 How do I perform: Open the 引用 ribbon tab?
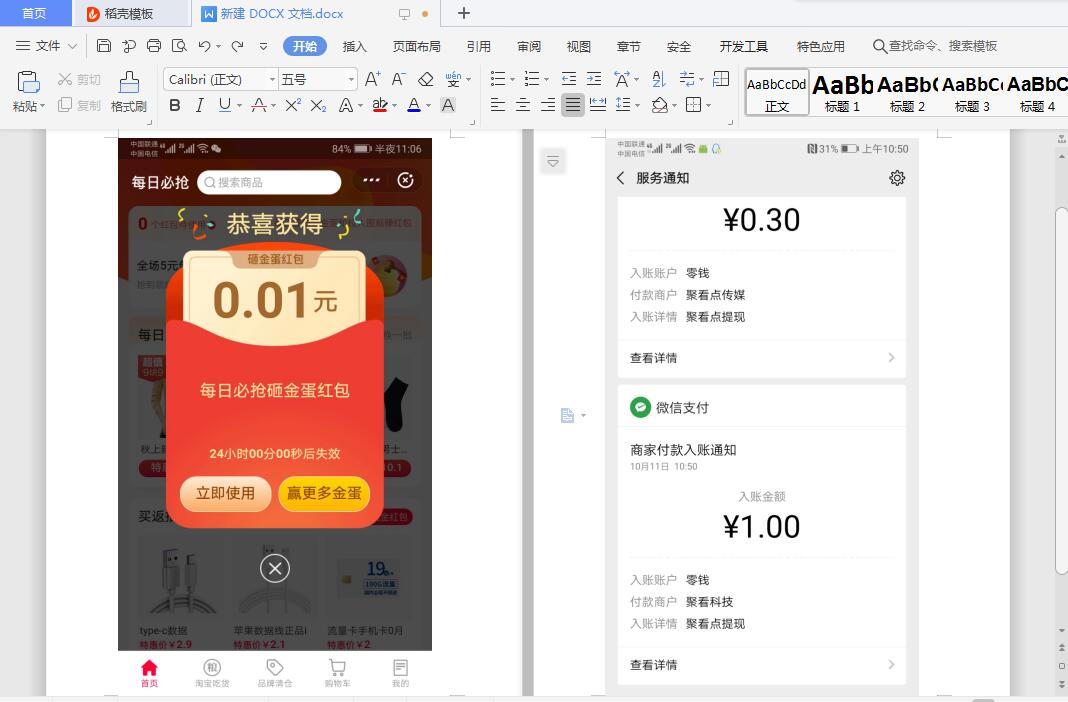479,46
